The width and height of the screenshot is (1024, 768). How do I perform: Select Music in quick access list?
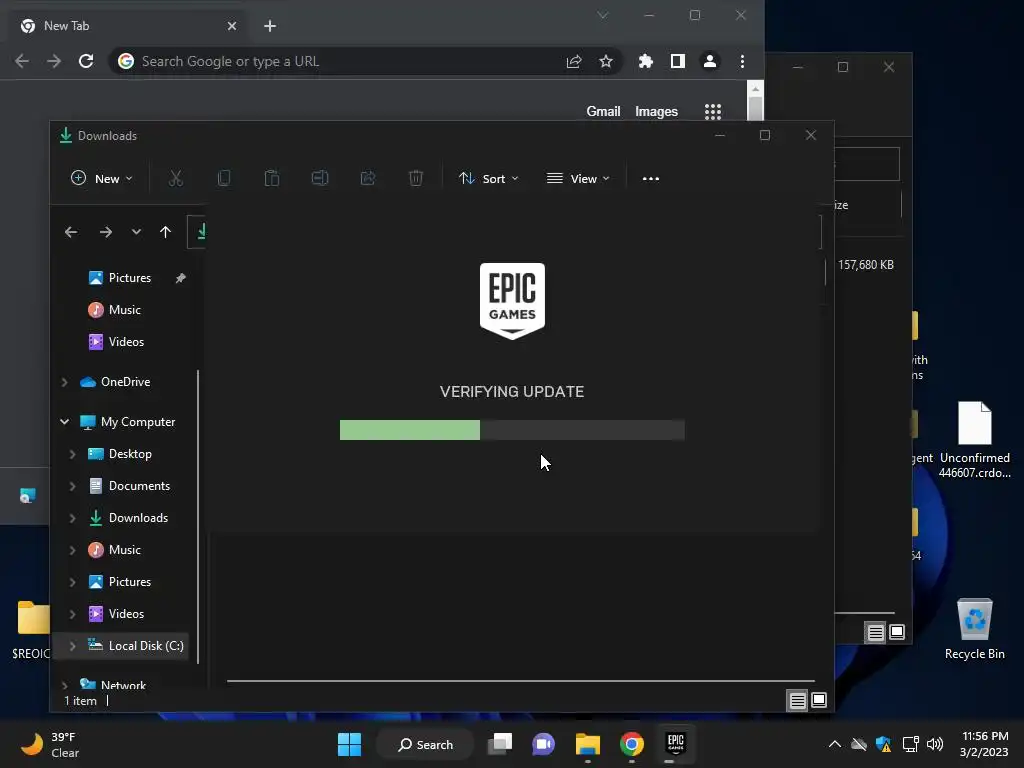tap(124, 310)
